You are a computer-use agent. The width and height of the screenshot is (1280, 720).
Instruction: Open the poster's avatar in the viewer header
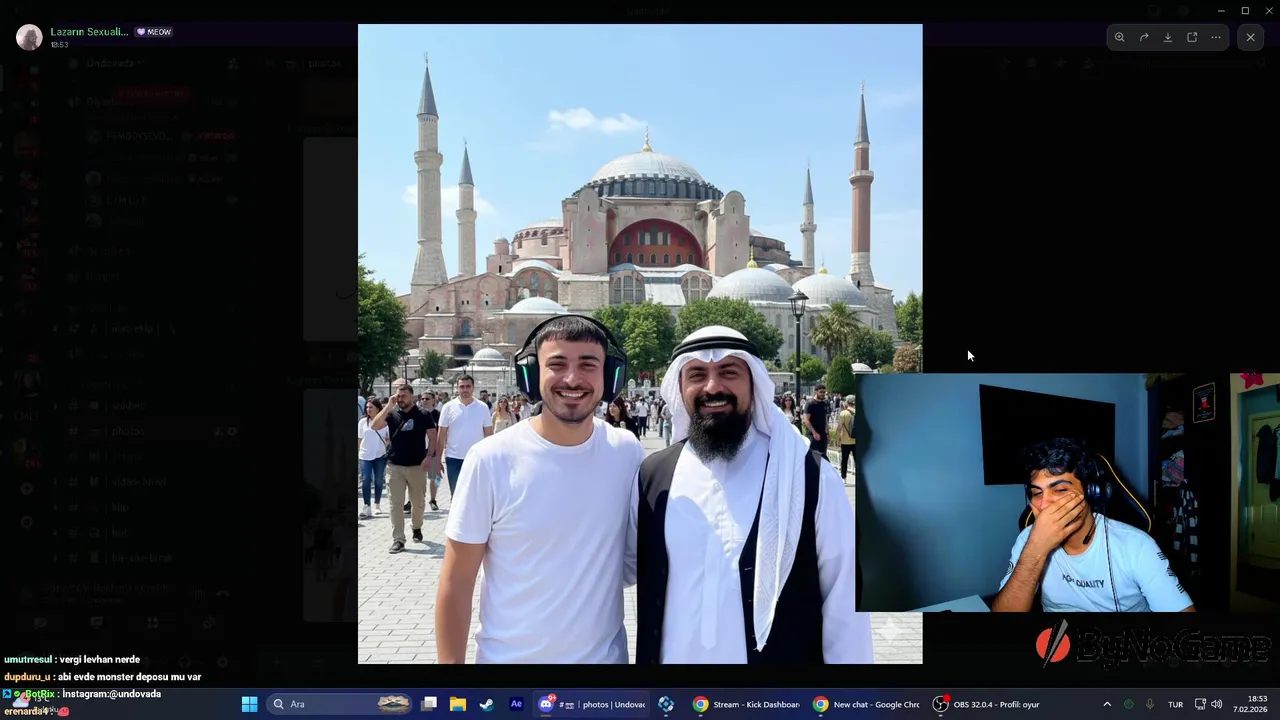tap(30, 37)
